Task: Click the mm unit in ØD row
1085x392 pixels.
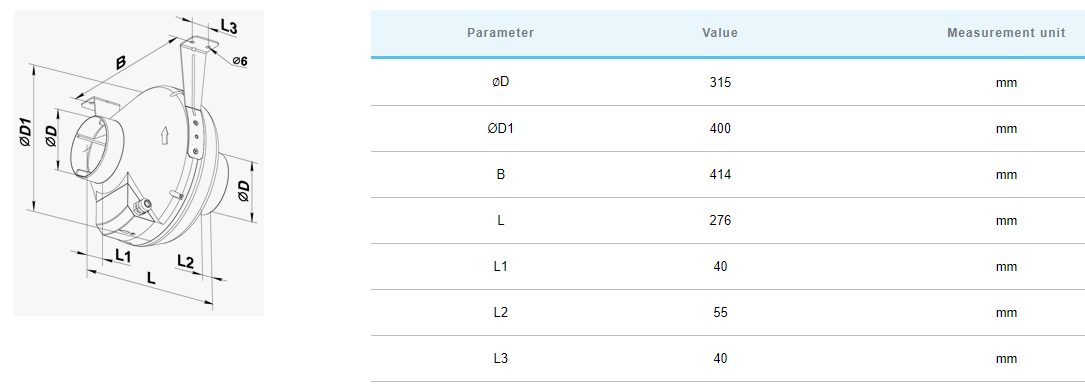Action: tap(1006, 82)
